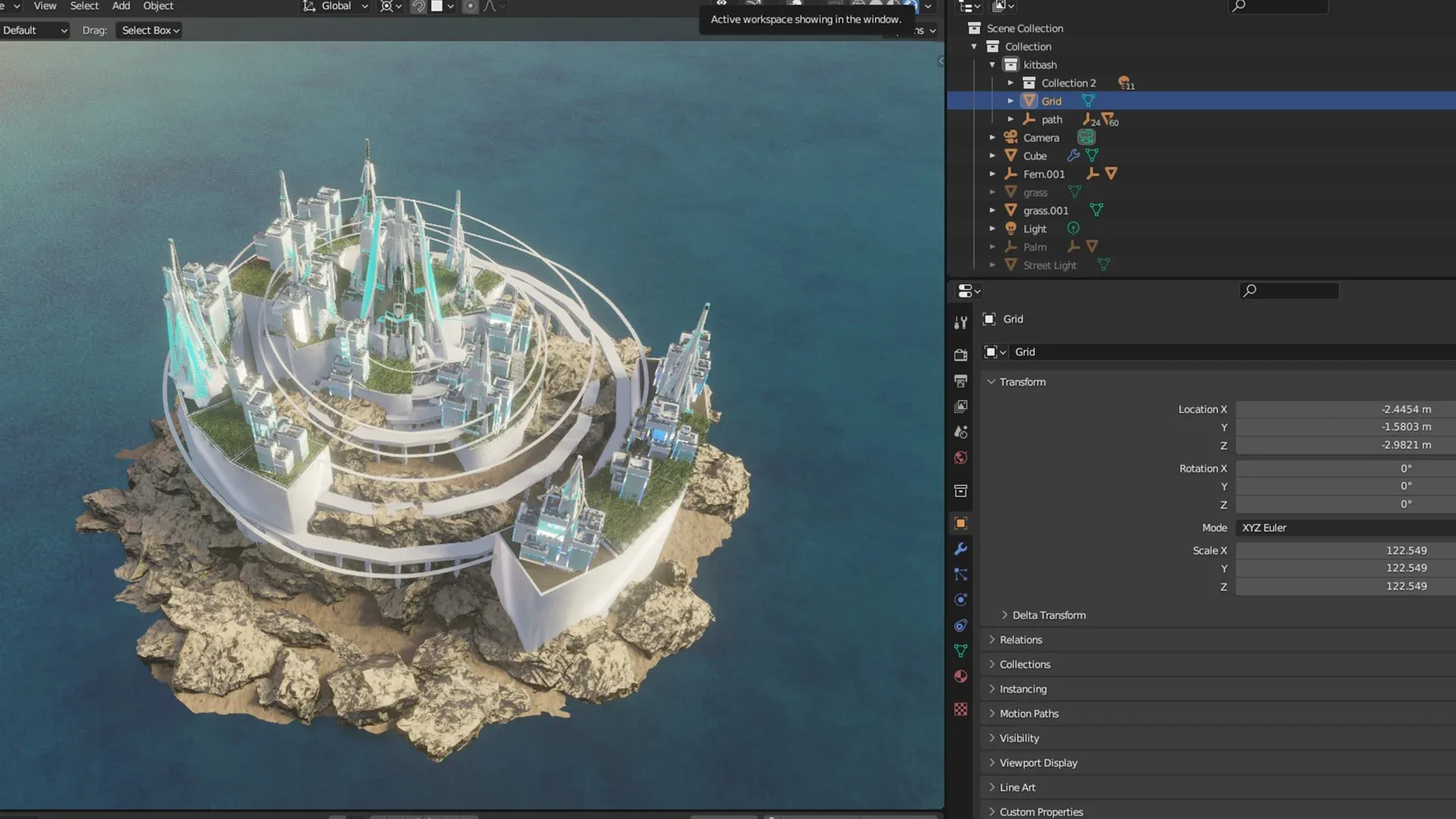1456x819 pixels.
Task: Open the Output properties tab
Action: tap(961, 381)
